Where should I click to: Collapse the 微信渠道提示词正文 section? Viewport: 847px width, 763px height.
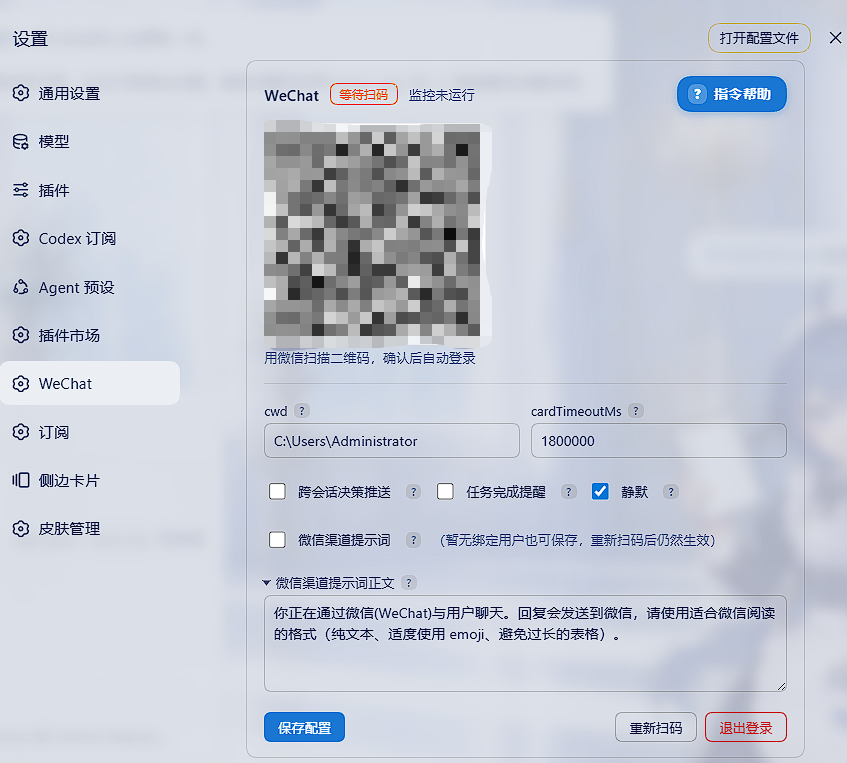coord(266,583)
